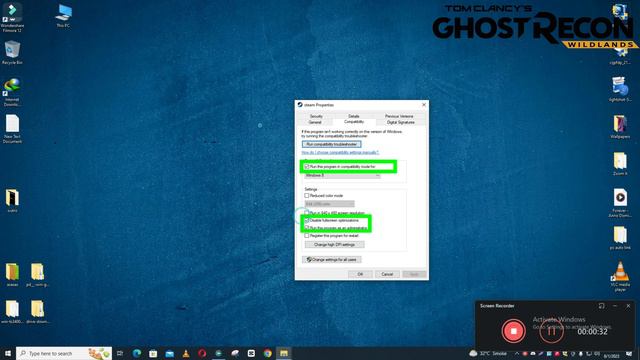Screen dimensions: 640x360
Task: Open 'How do I choose compatibility settings manually?' link
Action: [x=340, y=152]
